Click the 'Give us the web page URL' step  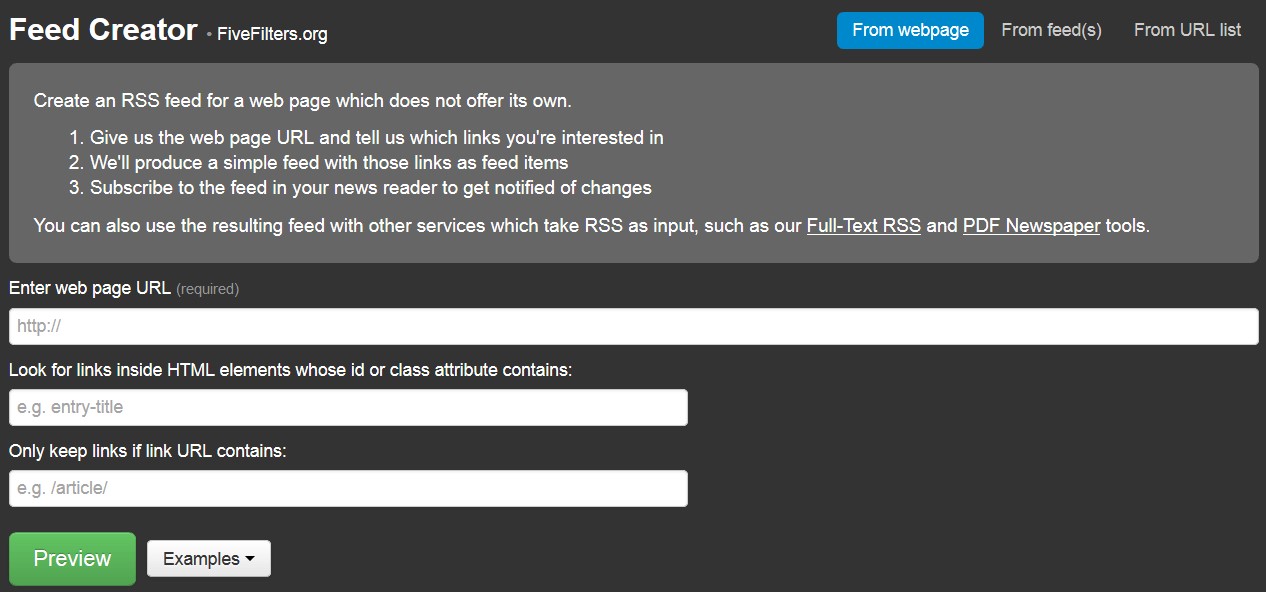(x=376, y=137)
